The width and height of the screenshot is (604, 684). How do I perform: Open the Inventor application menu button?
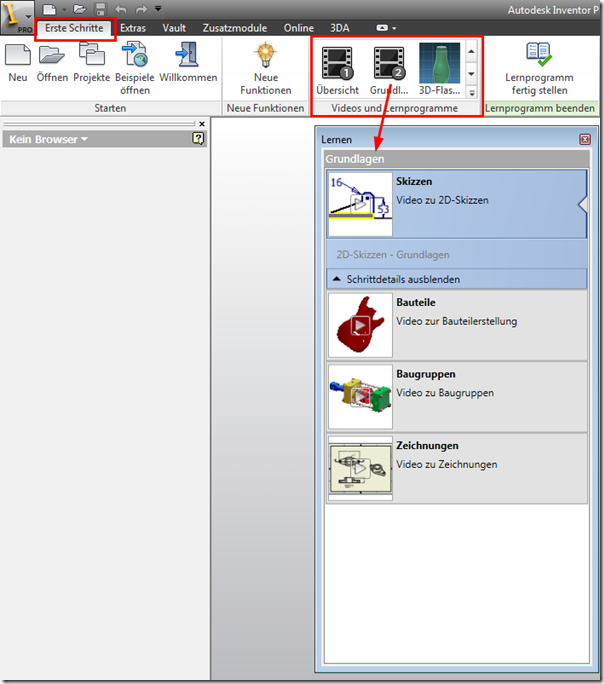(x=17, y=17)
